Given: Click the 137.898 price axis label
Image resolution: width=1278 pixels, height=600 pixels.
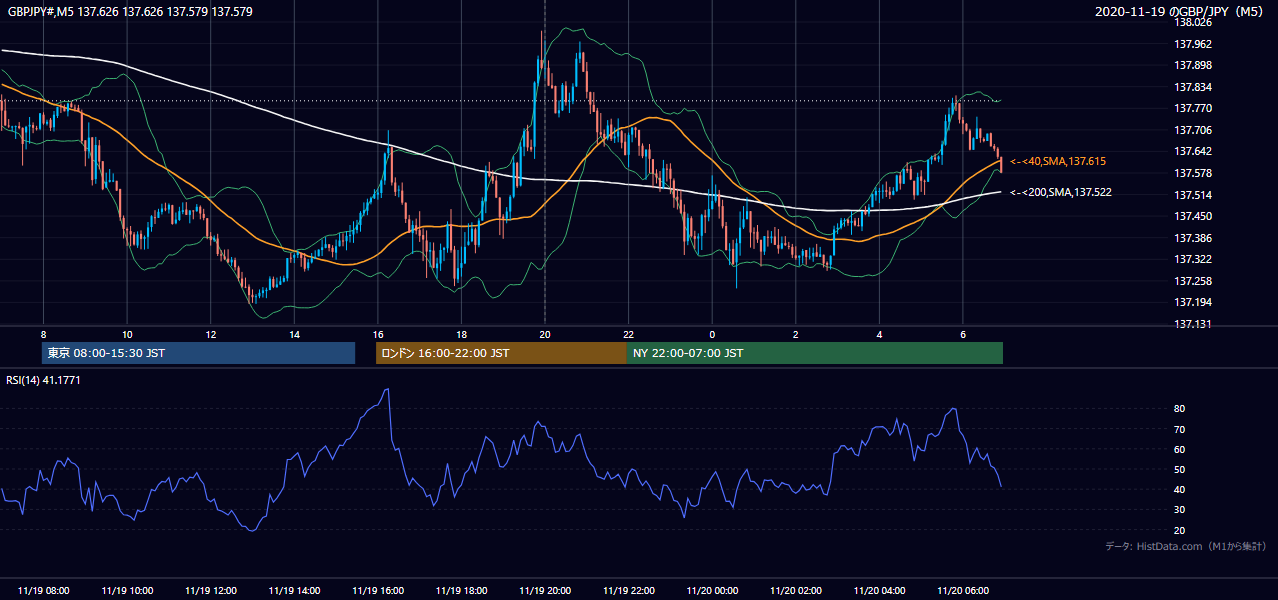Looking at the screenshot, I should (x=1192, y=65).
